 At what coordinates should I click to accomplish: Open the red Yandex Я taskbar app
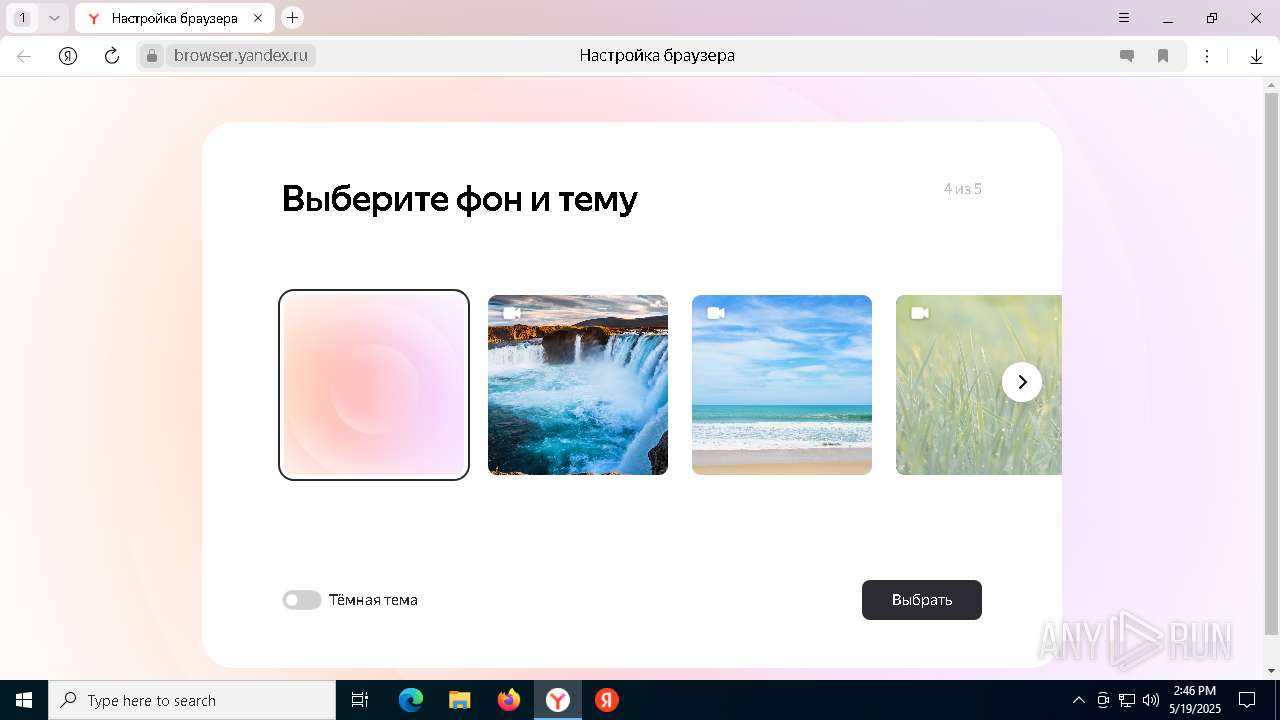click(607, 700)
